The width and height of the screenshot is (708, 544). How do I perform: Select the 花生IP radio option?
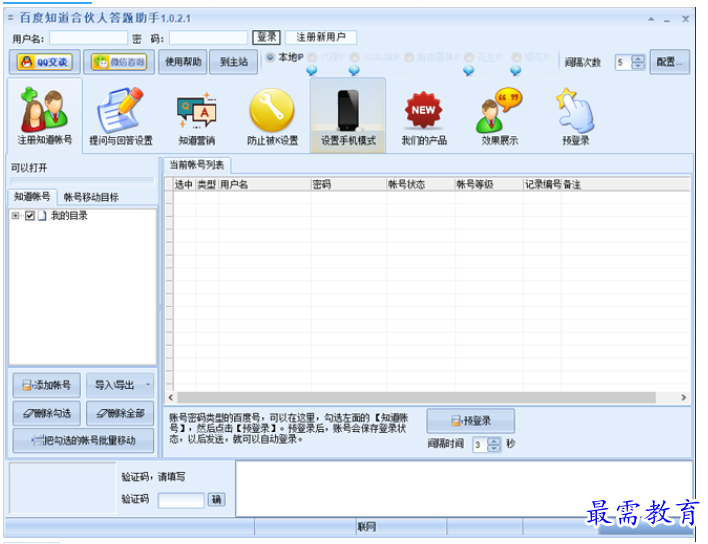click(469, 57)
